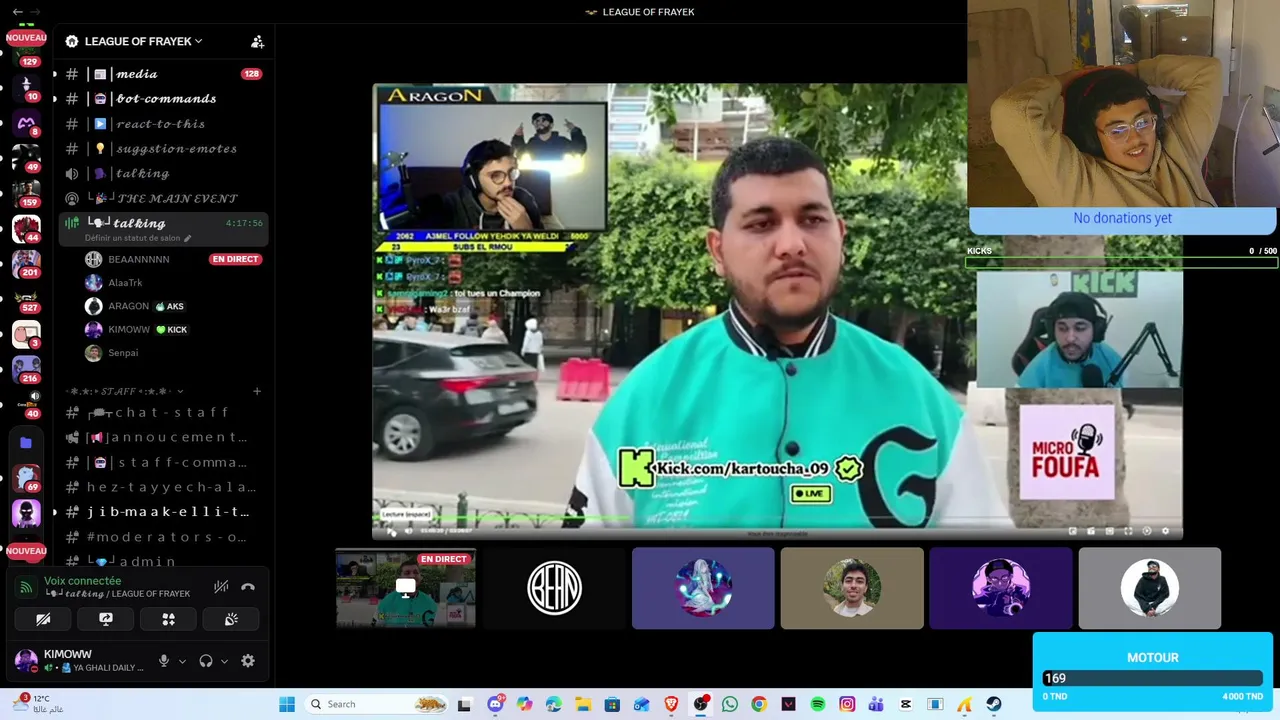Select the live stream thumbnail tile

coord(405,588)
